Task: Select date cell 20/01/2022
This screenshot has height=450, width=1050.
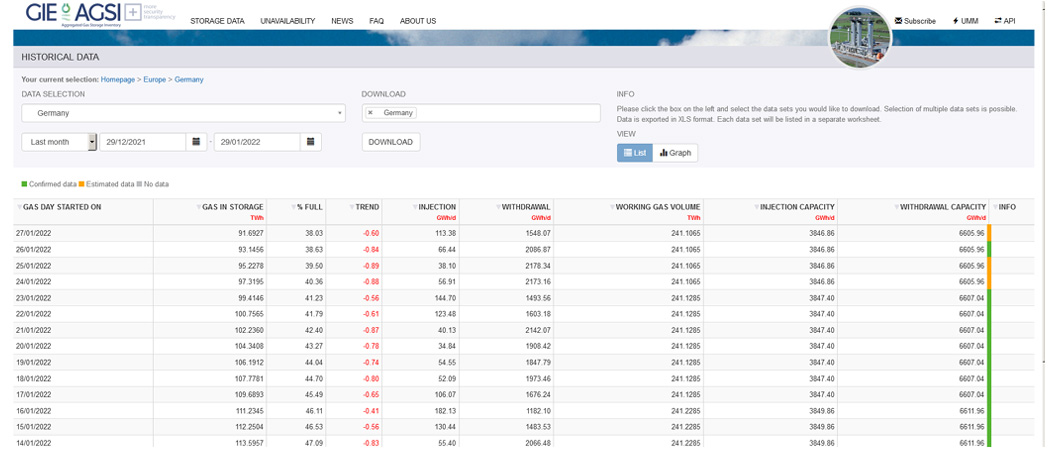Action: click(35, 346)
